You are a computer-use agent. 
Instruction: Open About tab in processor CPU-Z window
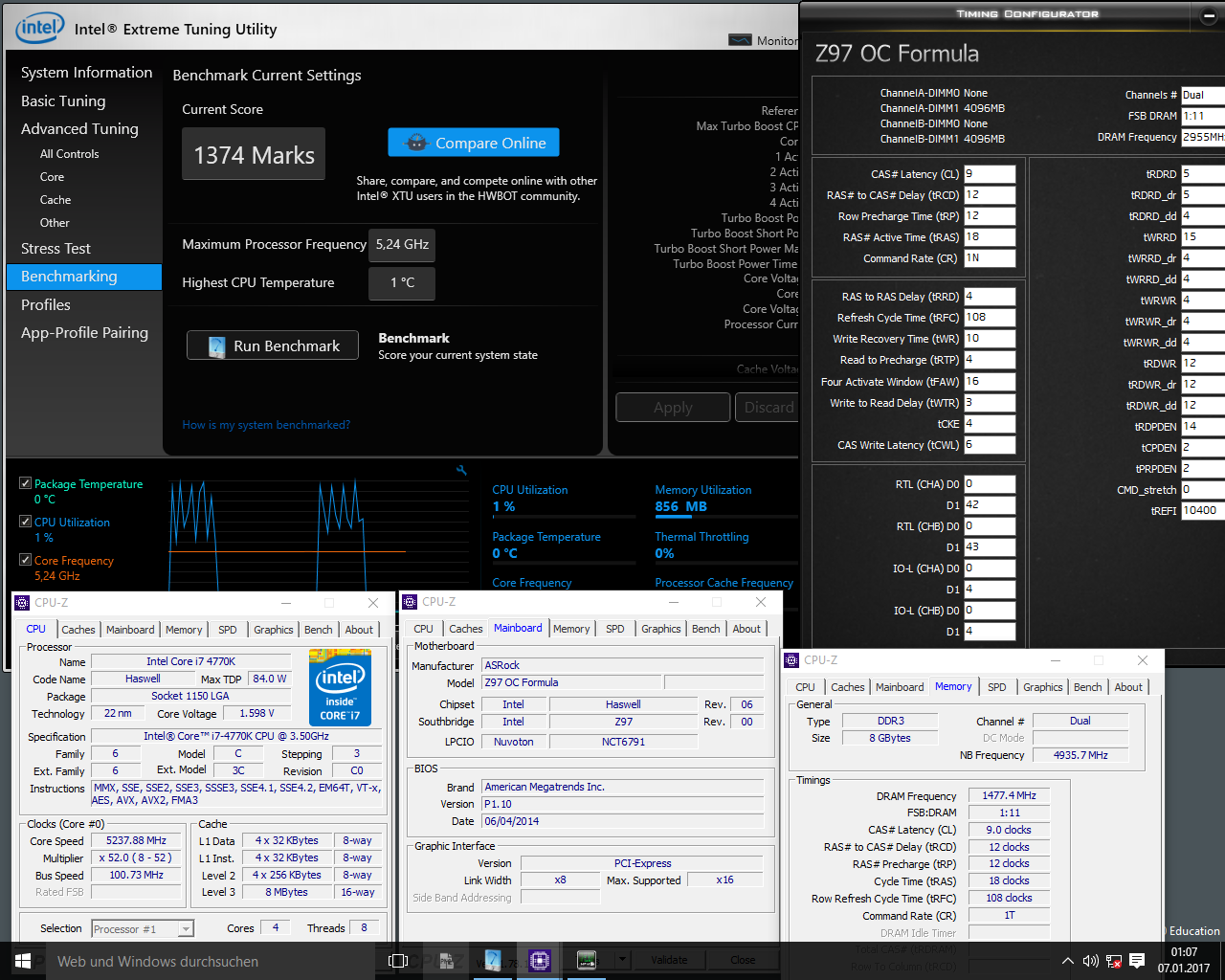359,630
